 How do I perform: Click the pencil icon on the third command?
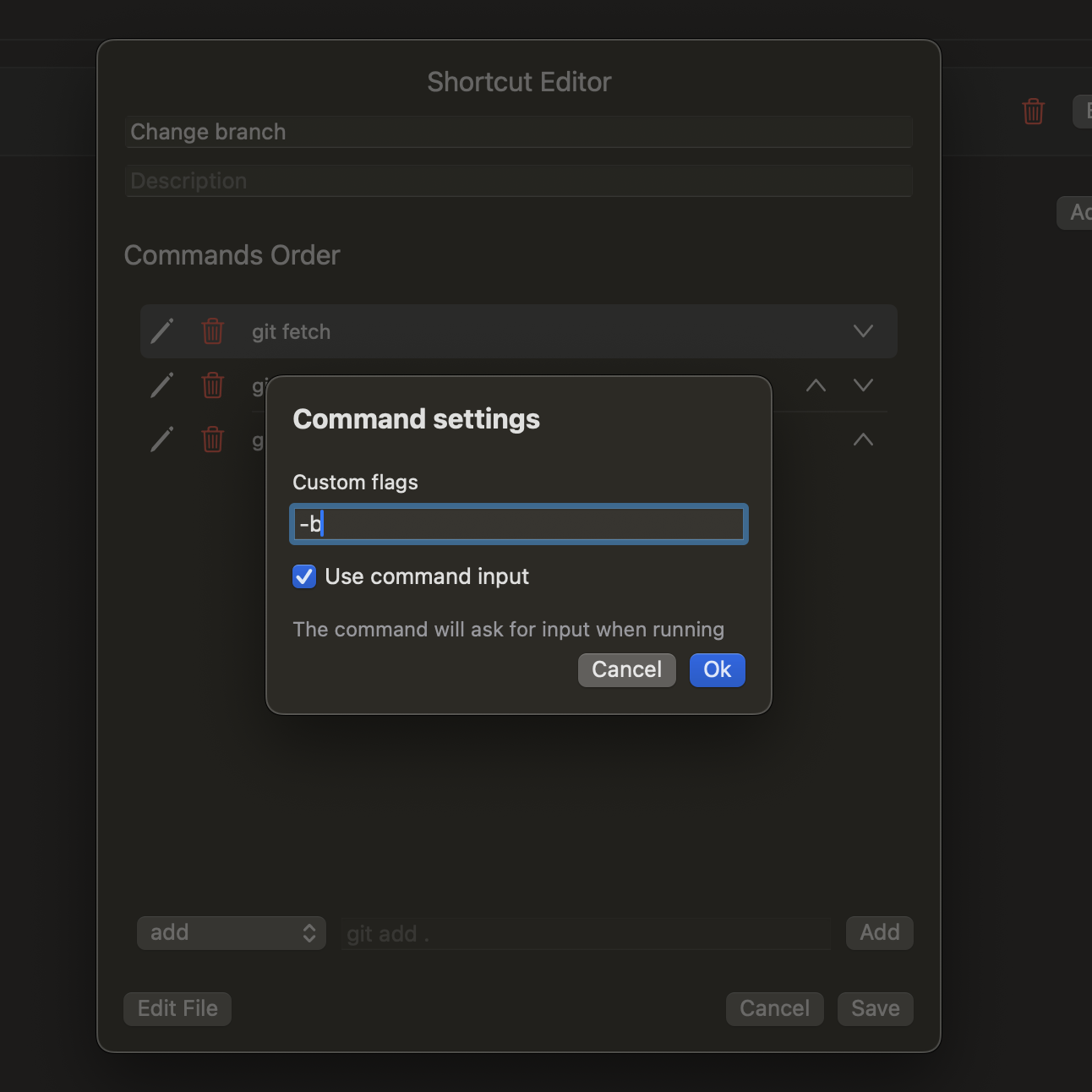click(161, 440)
